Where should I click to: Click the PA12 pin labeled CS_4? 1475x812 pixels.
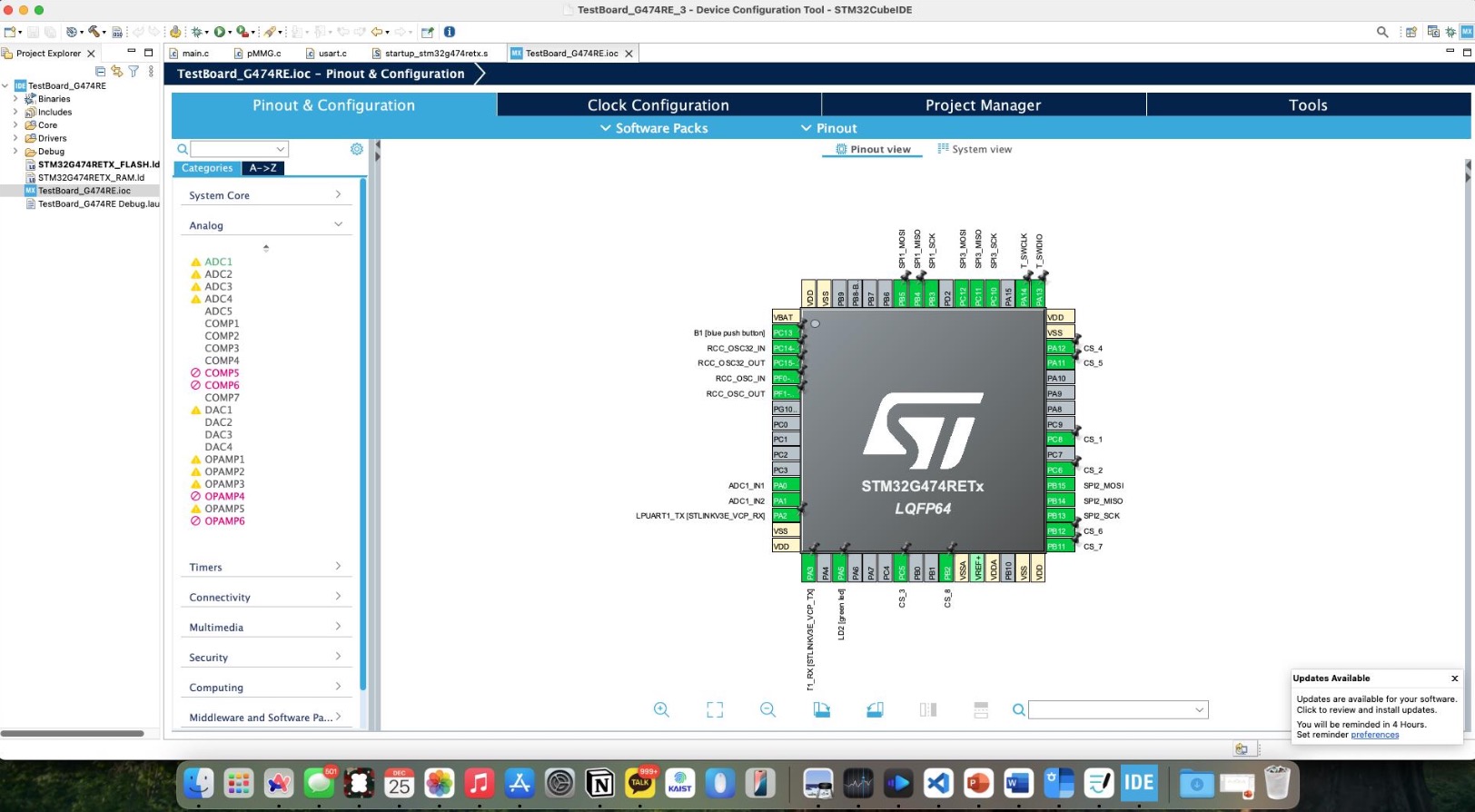click(x=1059, y=348)
